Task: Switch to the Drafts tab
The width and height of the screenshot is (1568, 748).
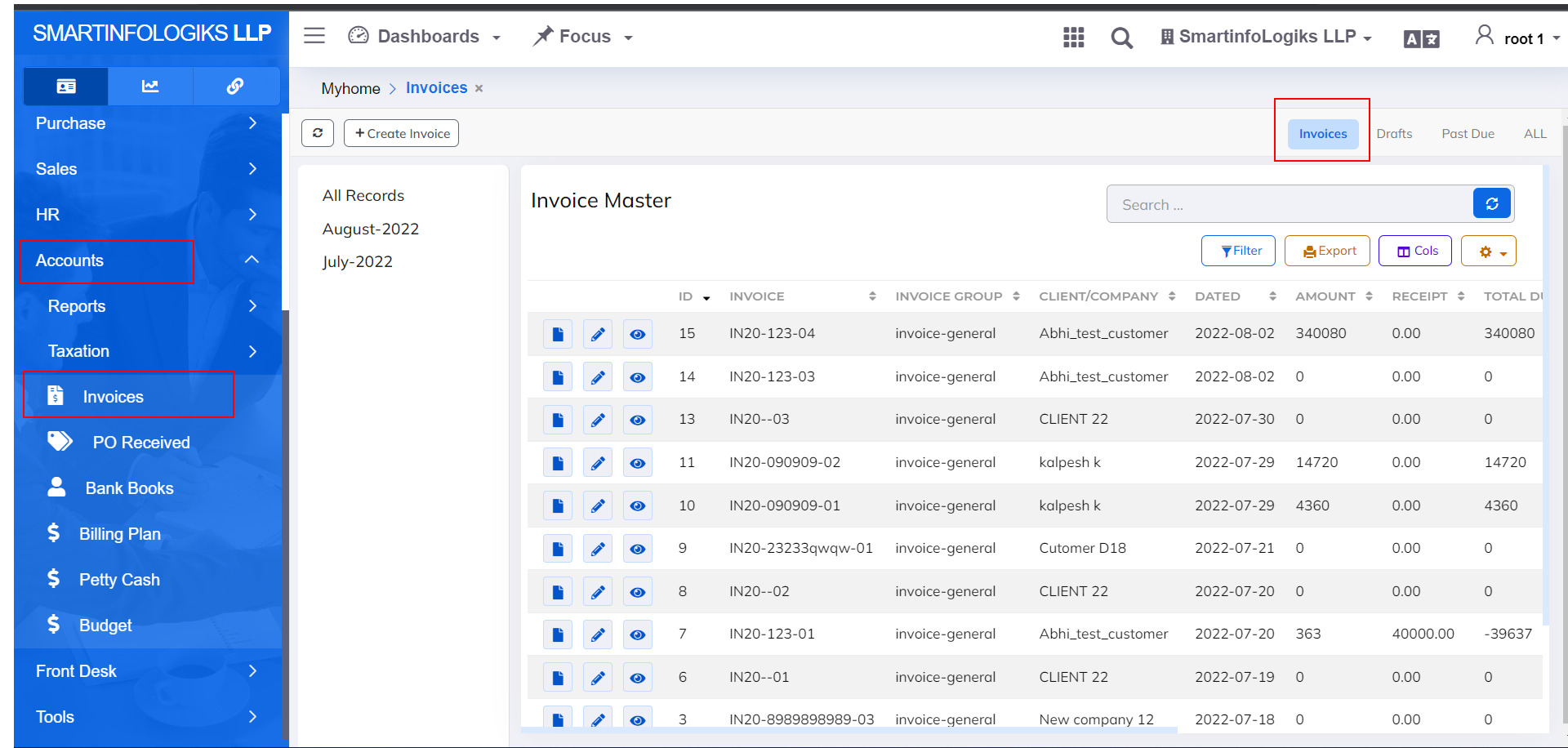Action: coord(1394,134)
